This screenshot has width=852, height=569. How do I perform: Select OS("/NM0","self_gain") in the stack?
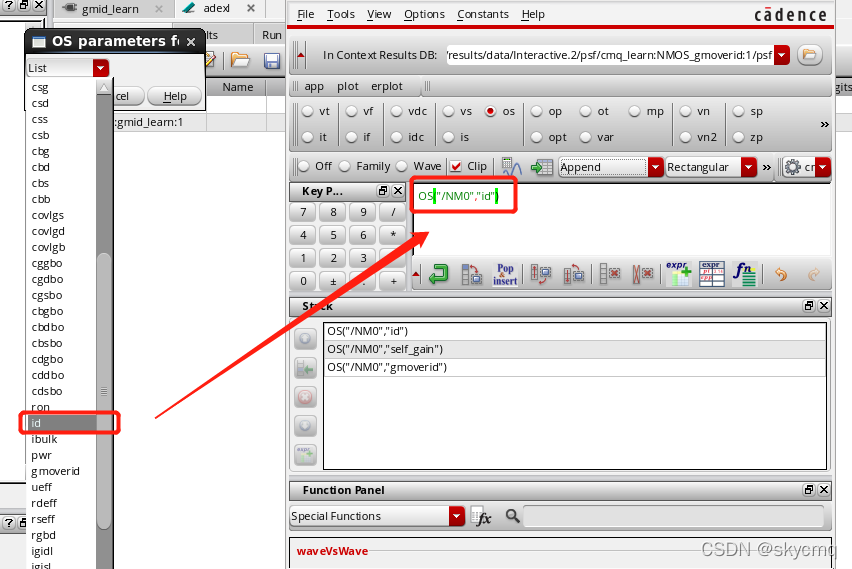574,349
